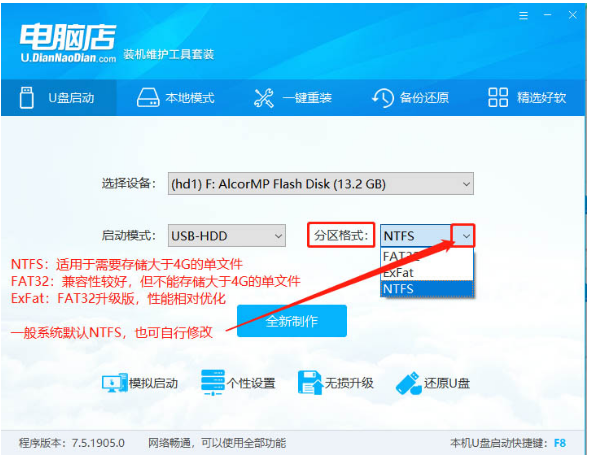Select ExFat from the partition format list

427,272
